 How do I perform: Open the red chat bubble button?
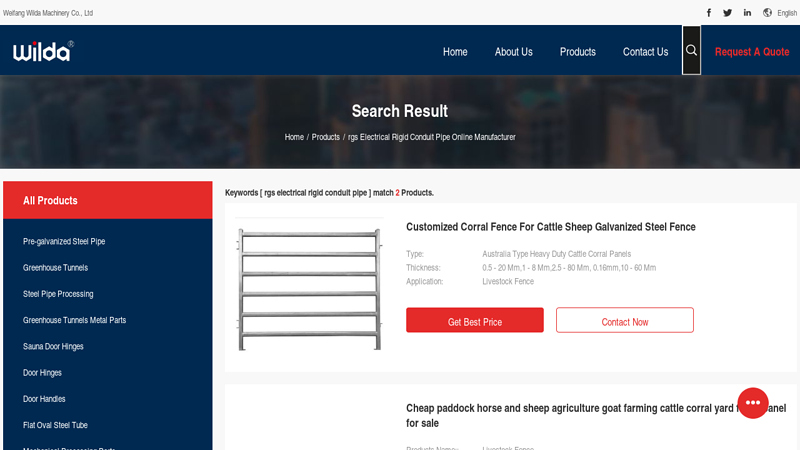pos(753,402)
